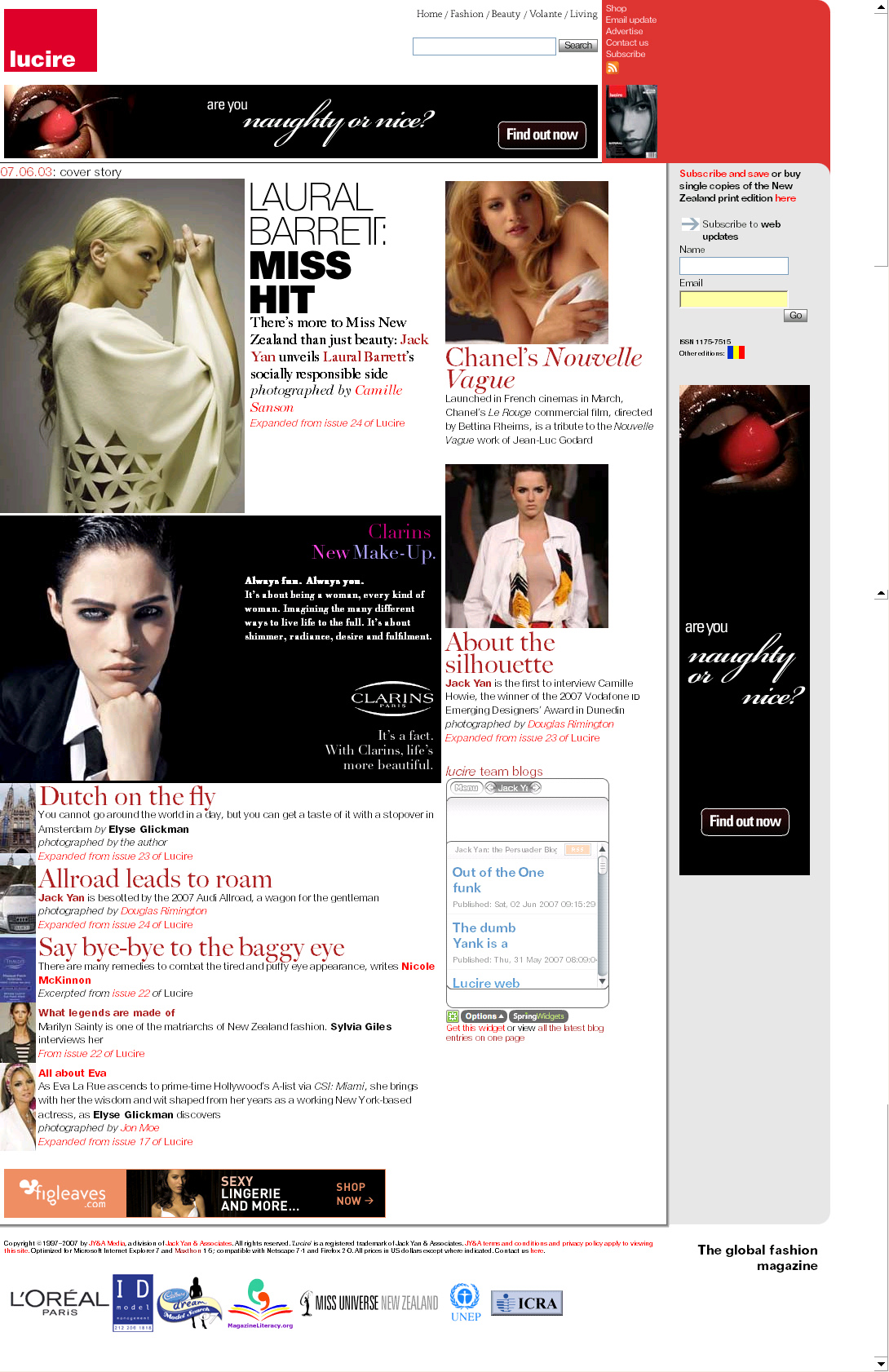889x1372 pixels.
Task: Click the Name input field
Action: pyautogui.click(x=734, y=266)
